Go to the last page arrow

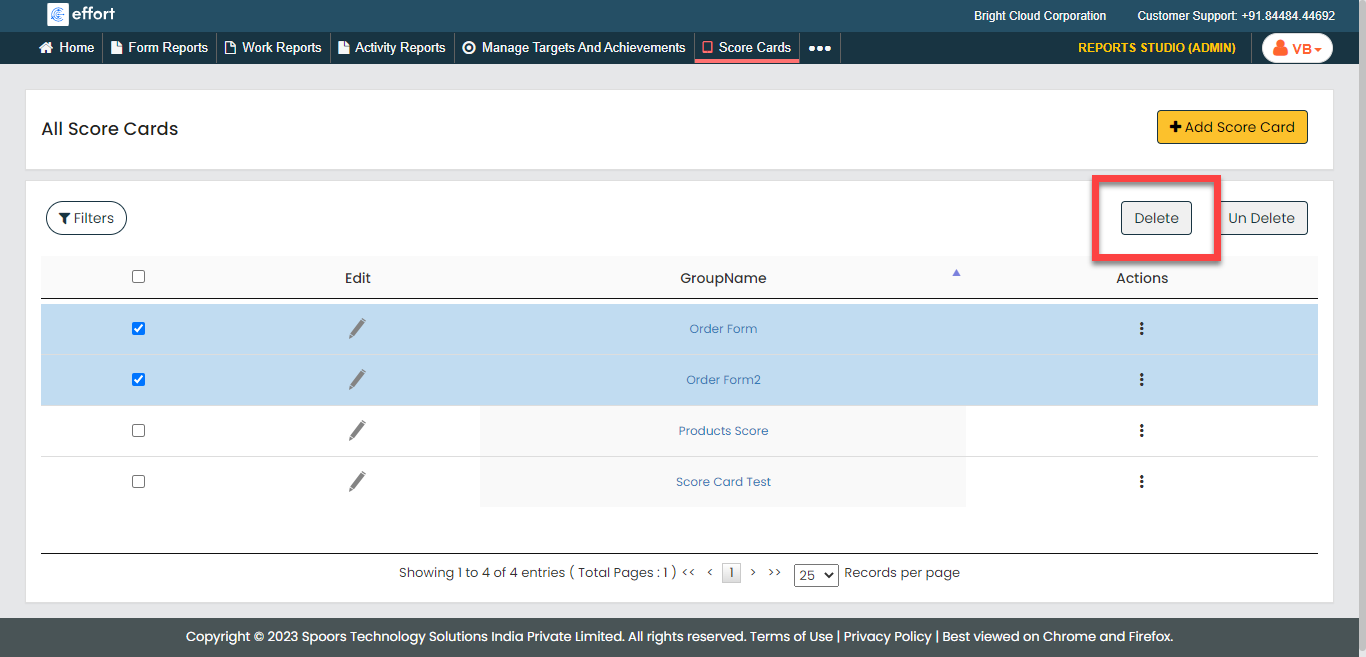click(774, 573)
